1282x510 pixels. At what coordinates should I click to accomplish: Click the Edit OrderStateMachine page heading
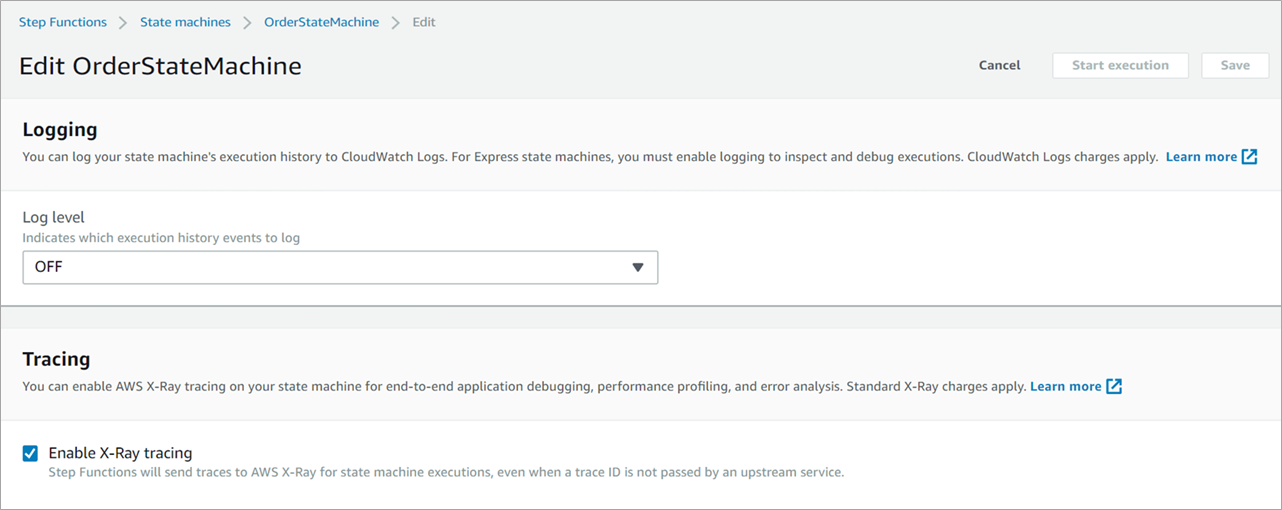pos(160,66)
